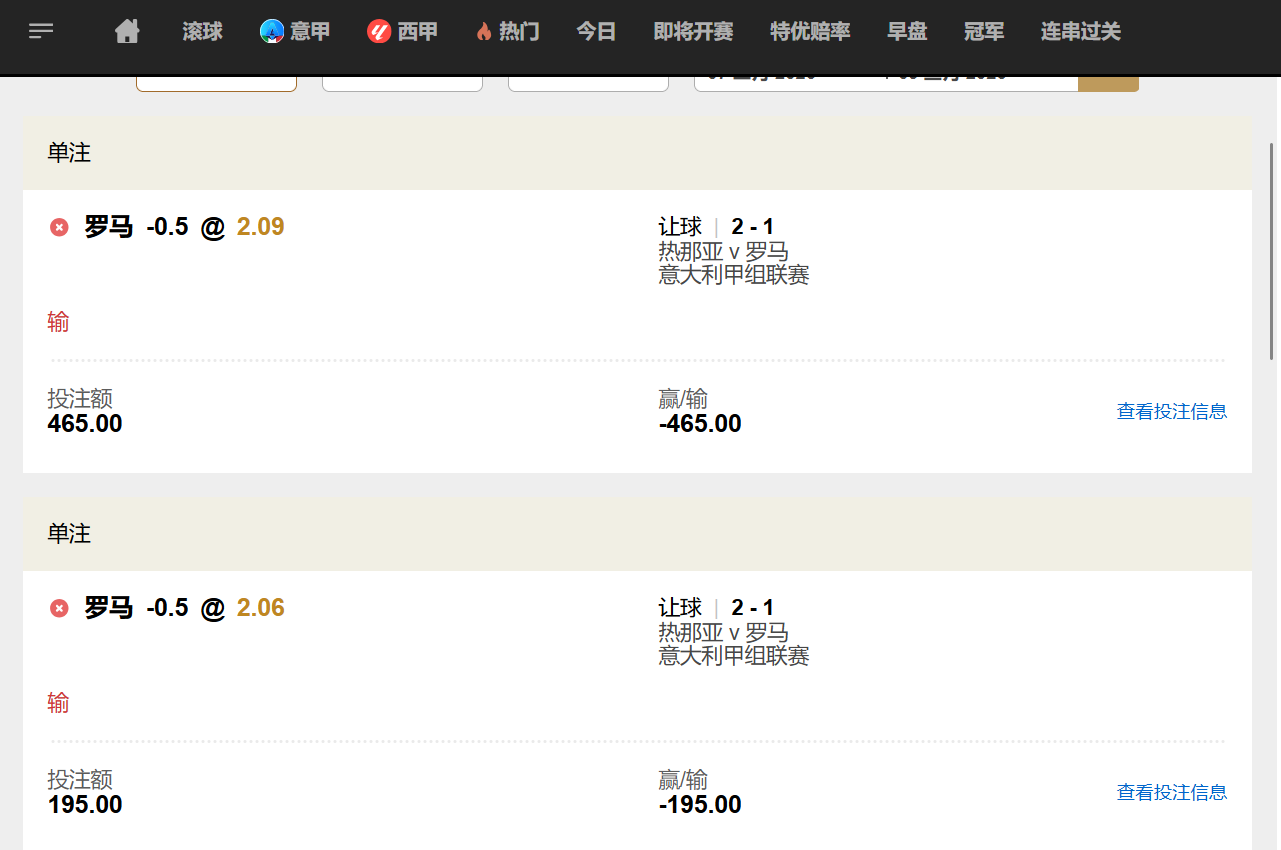The width and height of the screenshot is (1281, 850).
Task: Remove the 2.06 odds Roma bet
Action: tap(58, 608)
